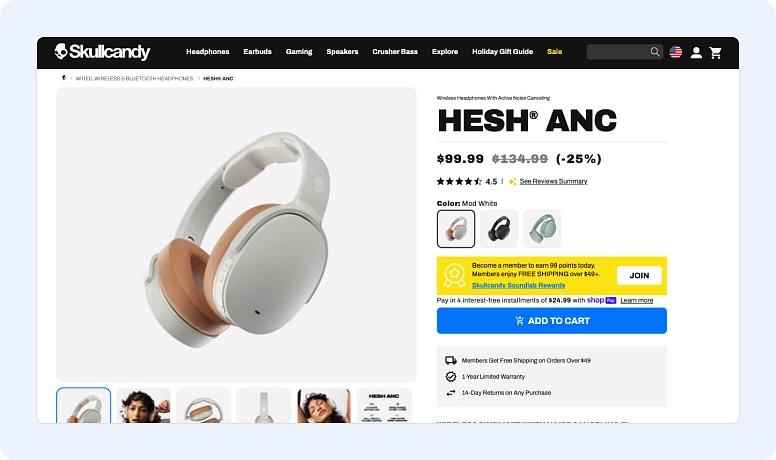Screen dimensions: 776x460
Task: Open the shopping cart icon
Action: pos(715,52)
